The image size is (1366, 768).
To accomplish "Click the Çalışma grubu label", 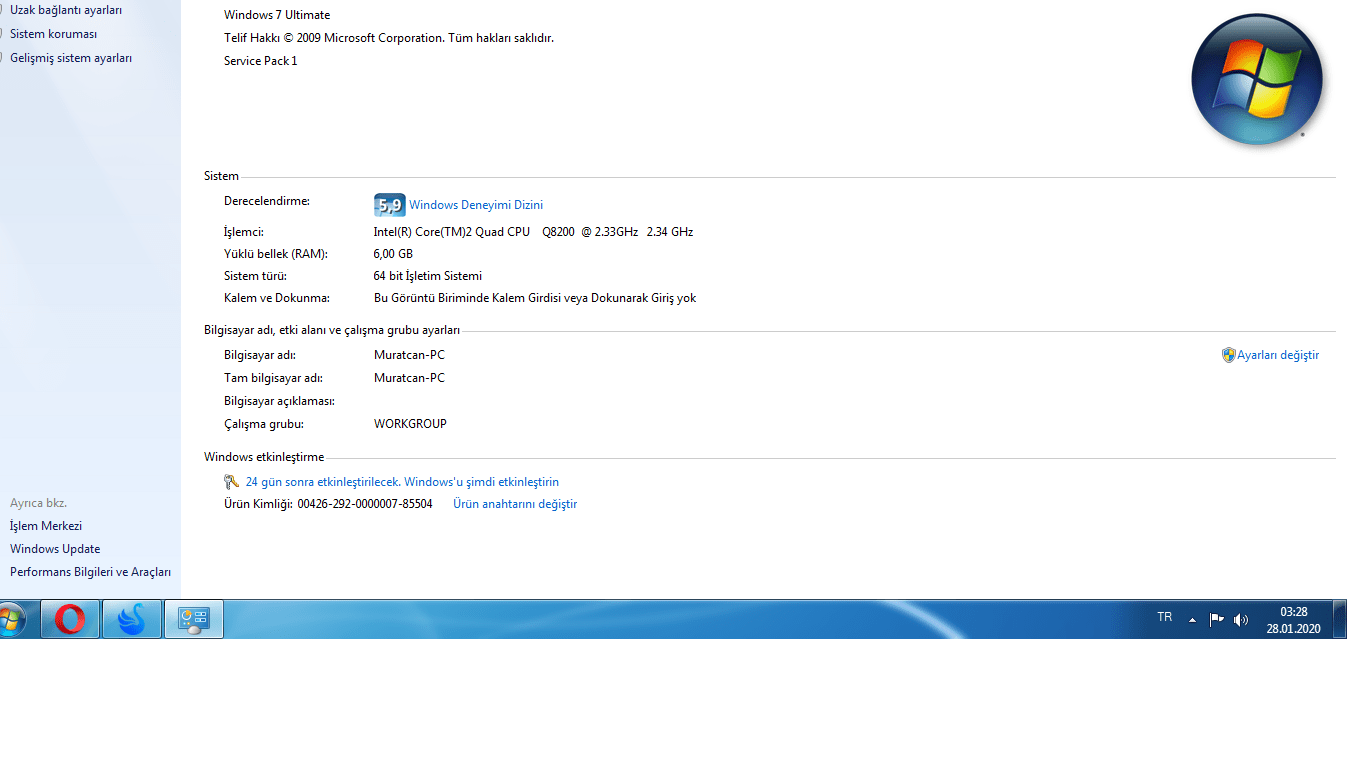I will tap(264, 424).
